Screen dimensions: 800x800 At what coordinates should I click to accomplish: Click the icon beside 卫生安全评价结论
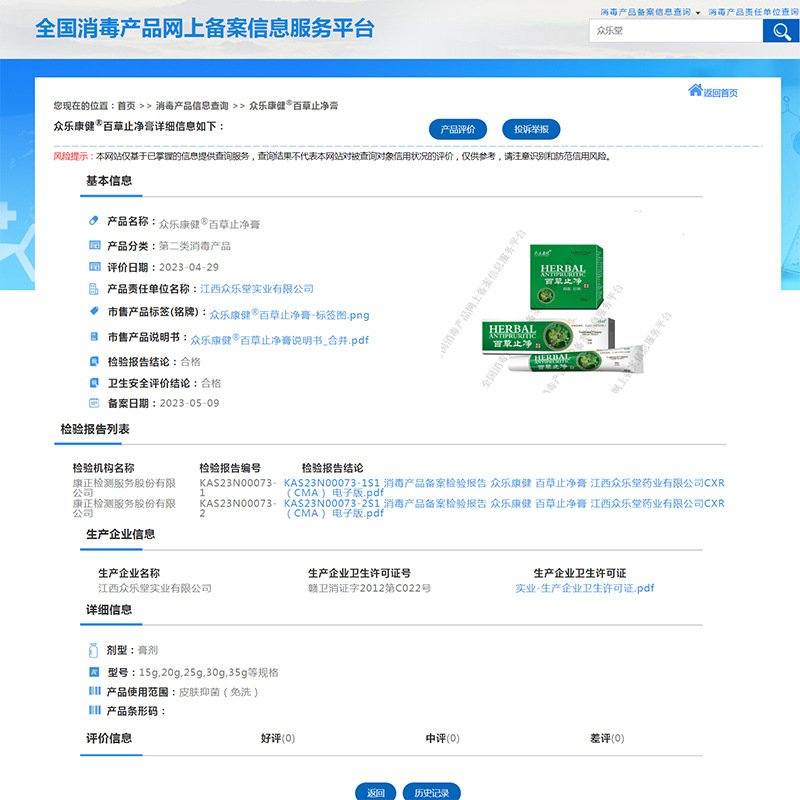pos(94,383)
